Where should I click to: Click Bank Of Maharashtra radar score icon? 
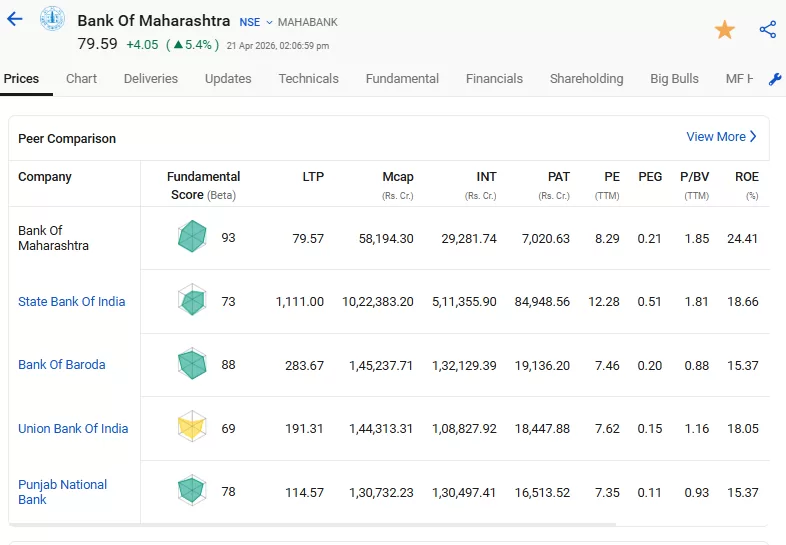pyautogui.click(x=192, y=236)
